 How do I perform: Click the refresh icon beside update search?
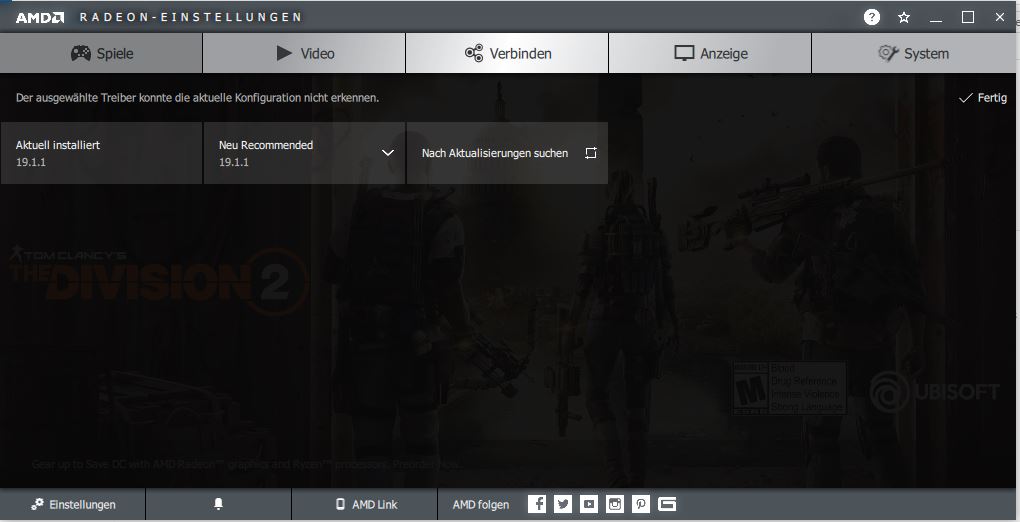[x=591, y=153]
